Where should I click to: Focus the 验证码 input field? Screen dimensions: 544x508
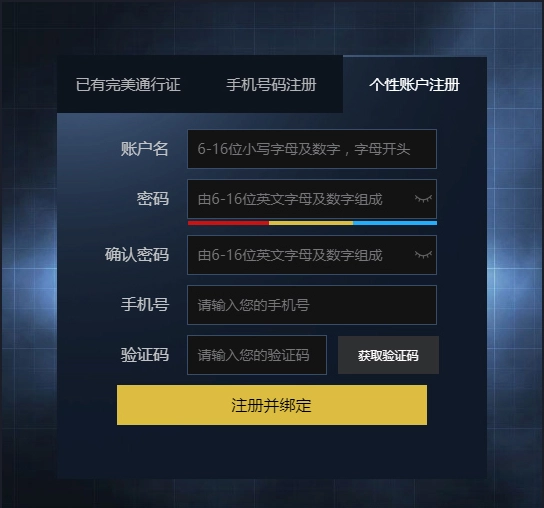click(257, 355)
